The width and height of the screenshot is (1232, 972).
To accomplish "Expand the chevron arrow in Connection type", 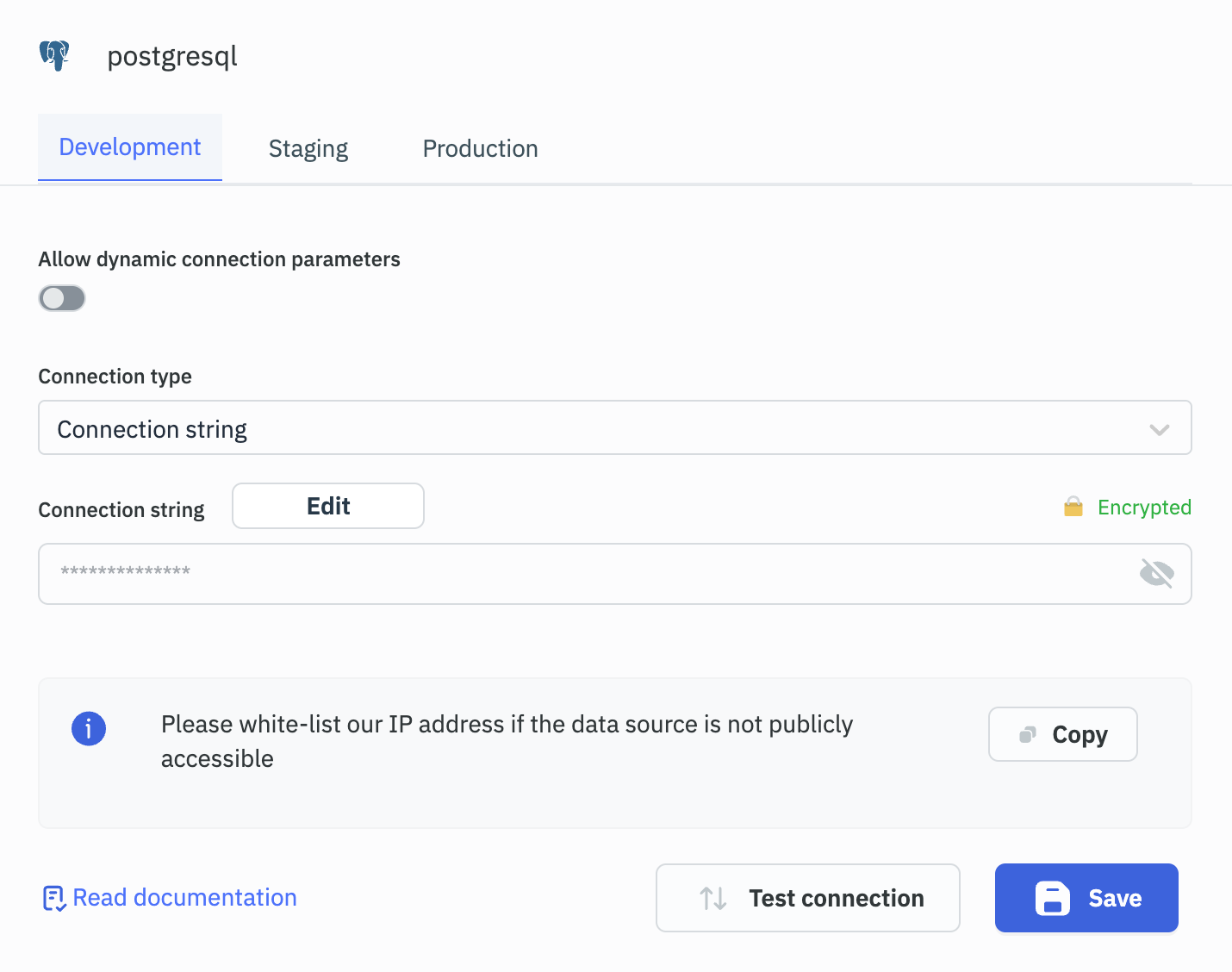I will (x=1159, y=429).
